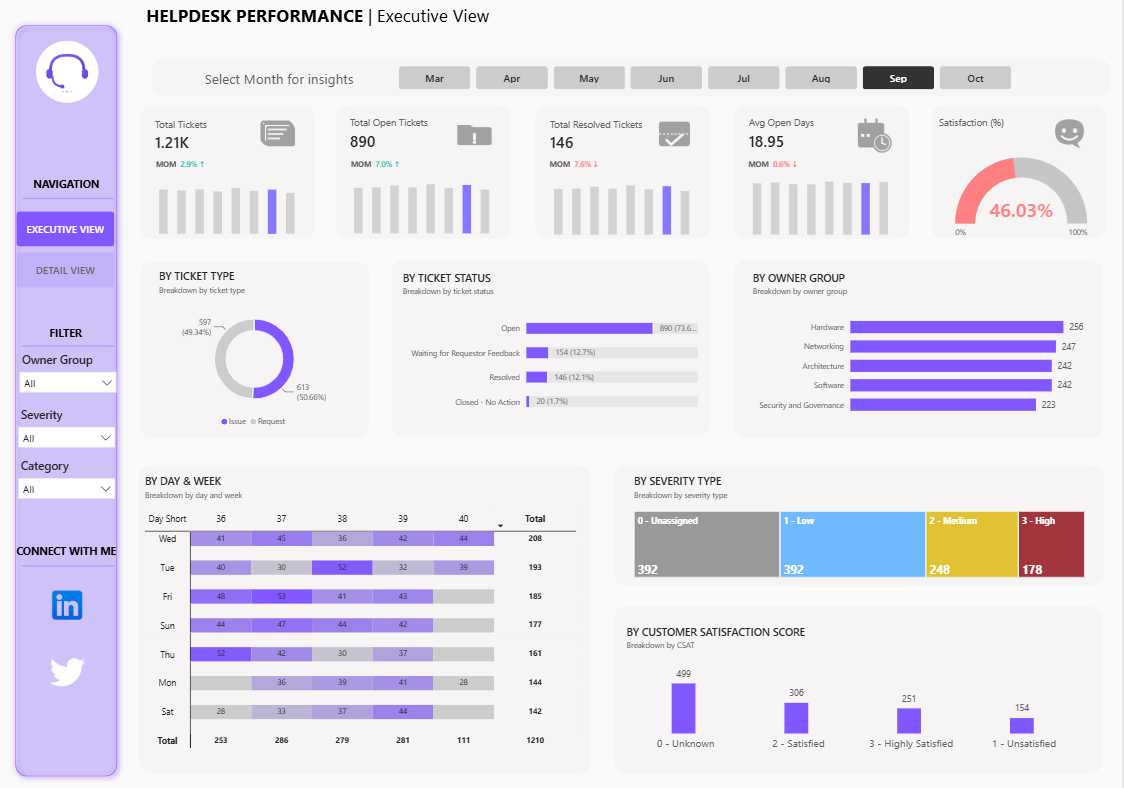Click the sort arrow beside week 40
The height and width of the screenshot is (788, 1124).
click(x=500, y=526)
